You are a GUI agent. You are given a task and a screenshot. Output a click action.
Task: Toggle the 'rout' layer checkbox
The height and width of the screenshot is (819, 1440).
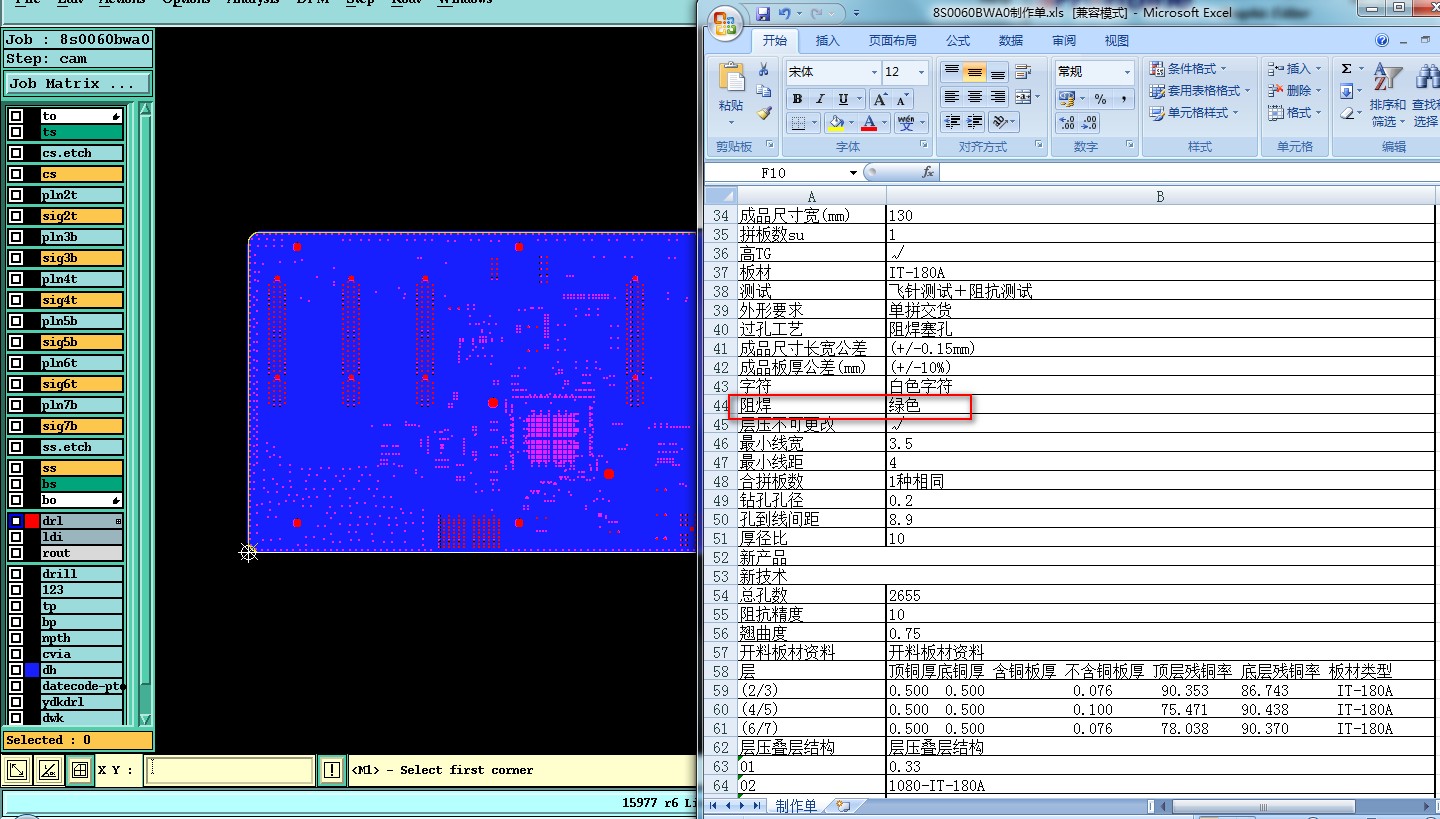(16, 553)
